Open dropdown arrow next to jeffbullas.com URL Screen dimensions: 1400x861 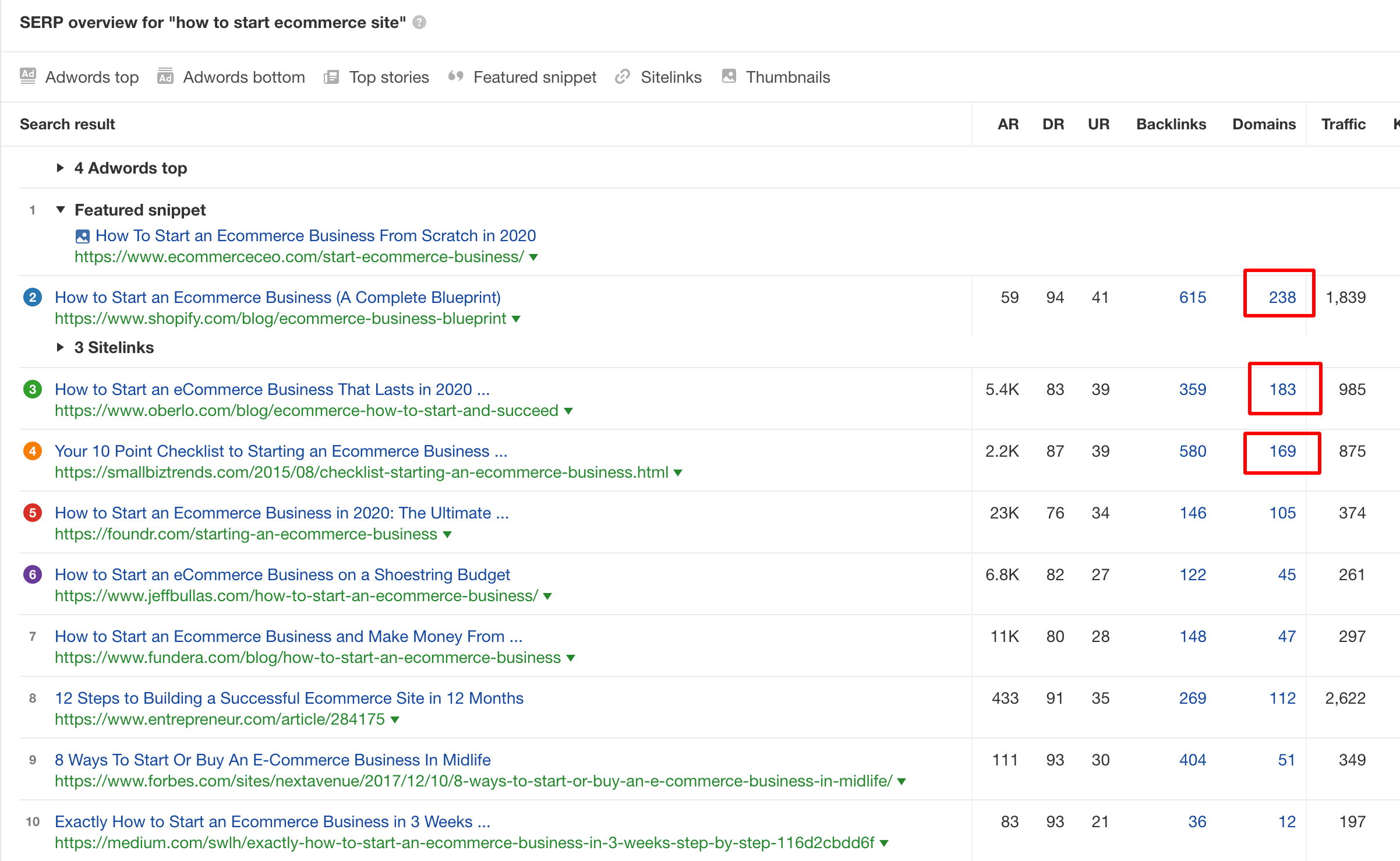(547, 597)
